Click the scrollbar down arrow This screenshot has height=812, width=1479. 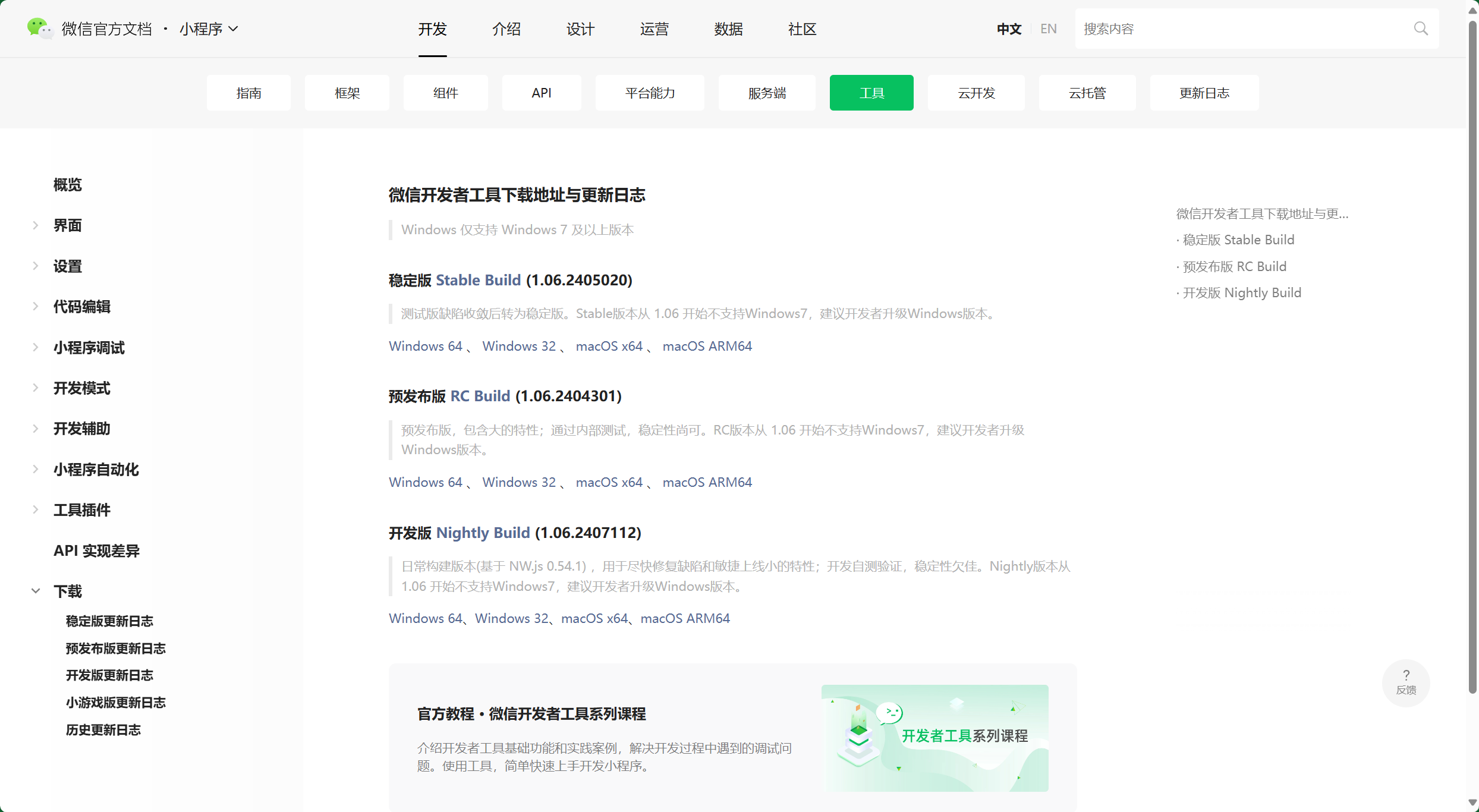click(1471, 802)
